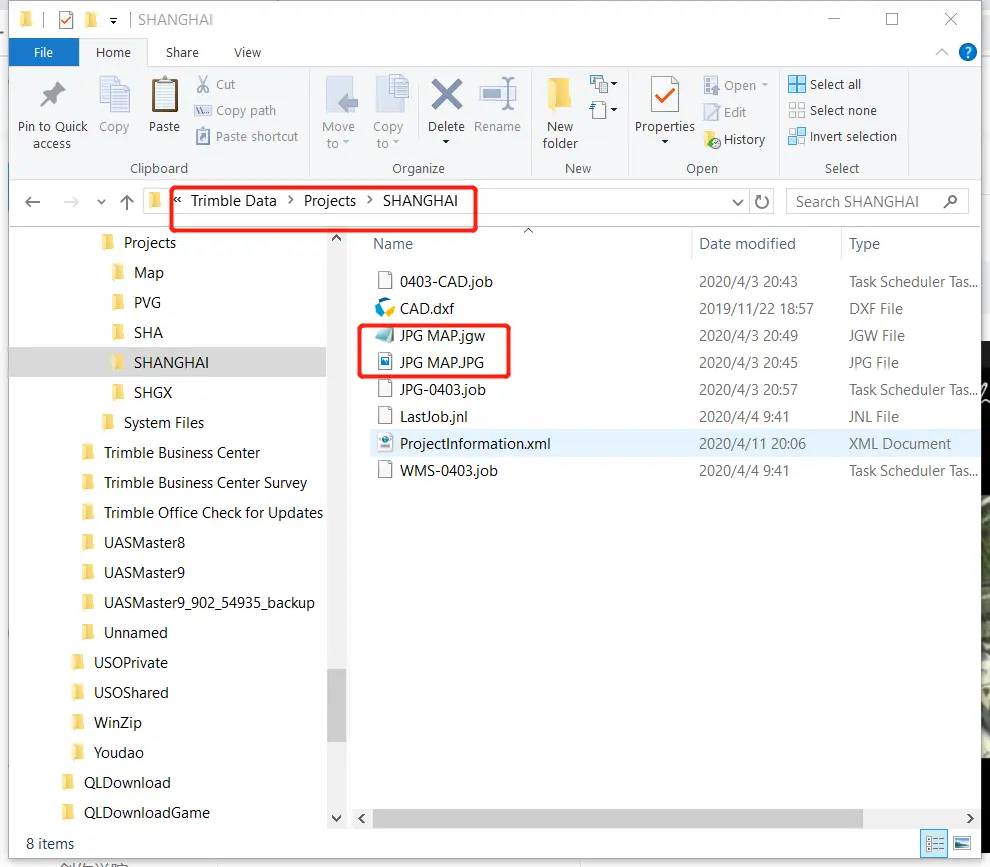This screenshot has height=867, width=990.
Task: Select the SHGX folder in the tree
Action: click(x=153, y=393)
